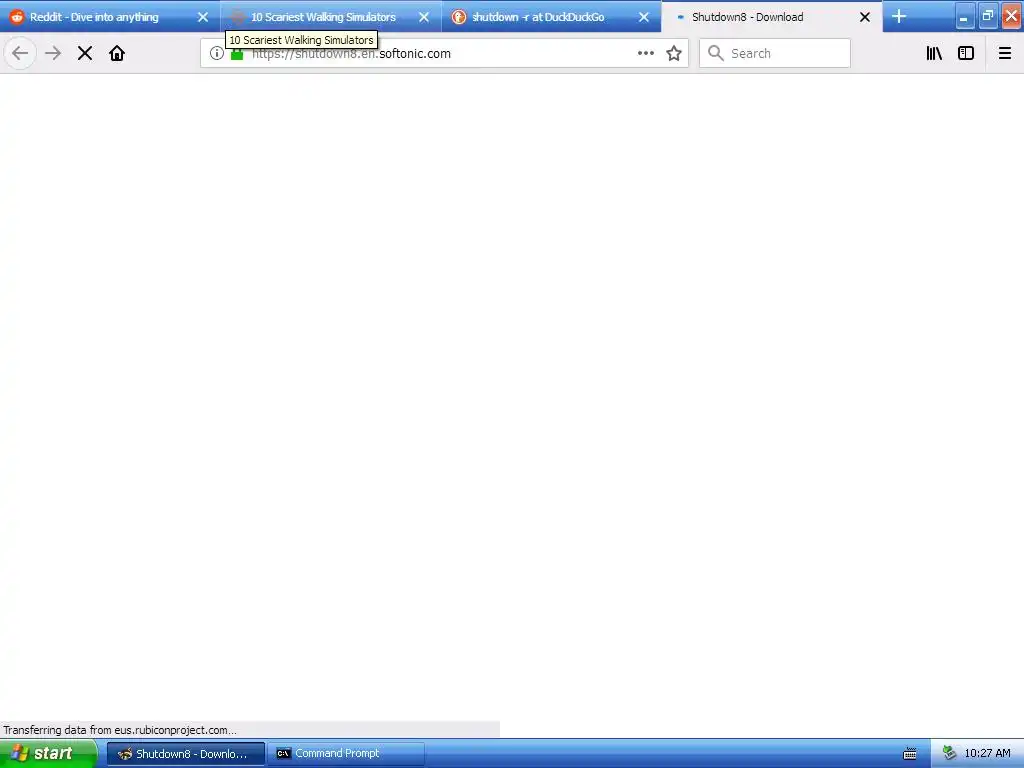The width and height of the screenshot is (1024, 768).
Task: Open the page actions three-dot menu
Action: [x=645, y=53]
